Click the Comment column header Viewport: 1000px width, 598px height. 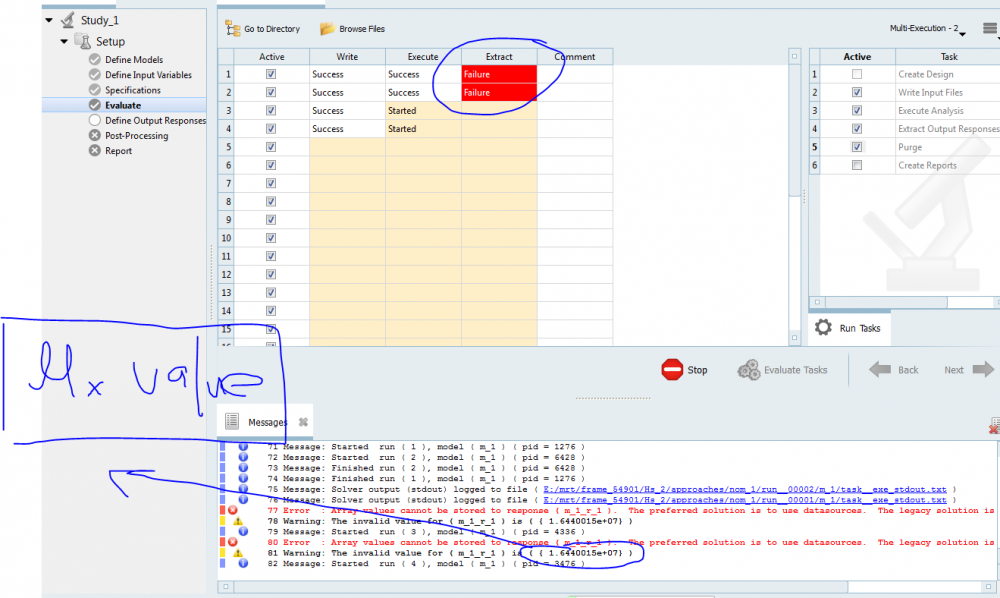click(x=575, y=57)
